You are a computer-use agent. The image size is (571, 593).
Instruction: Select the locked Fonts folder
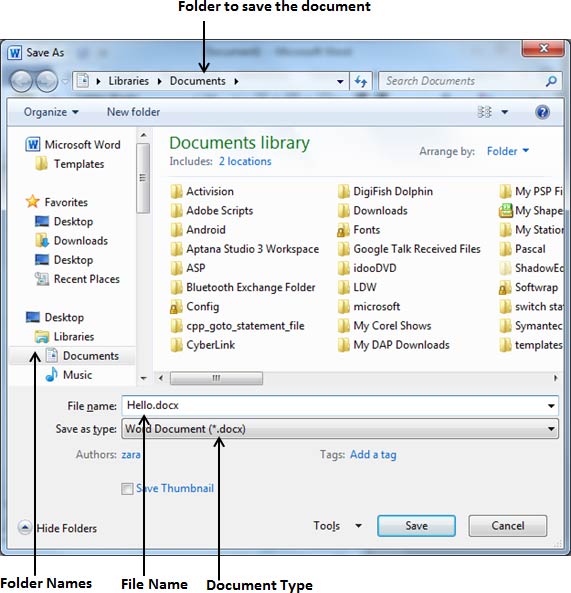(358, 230)
